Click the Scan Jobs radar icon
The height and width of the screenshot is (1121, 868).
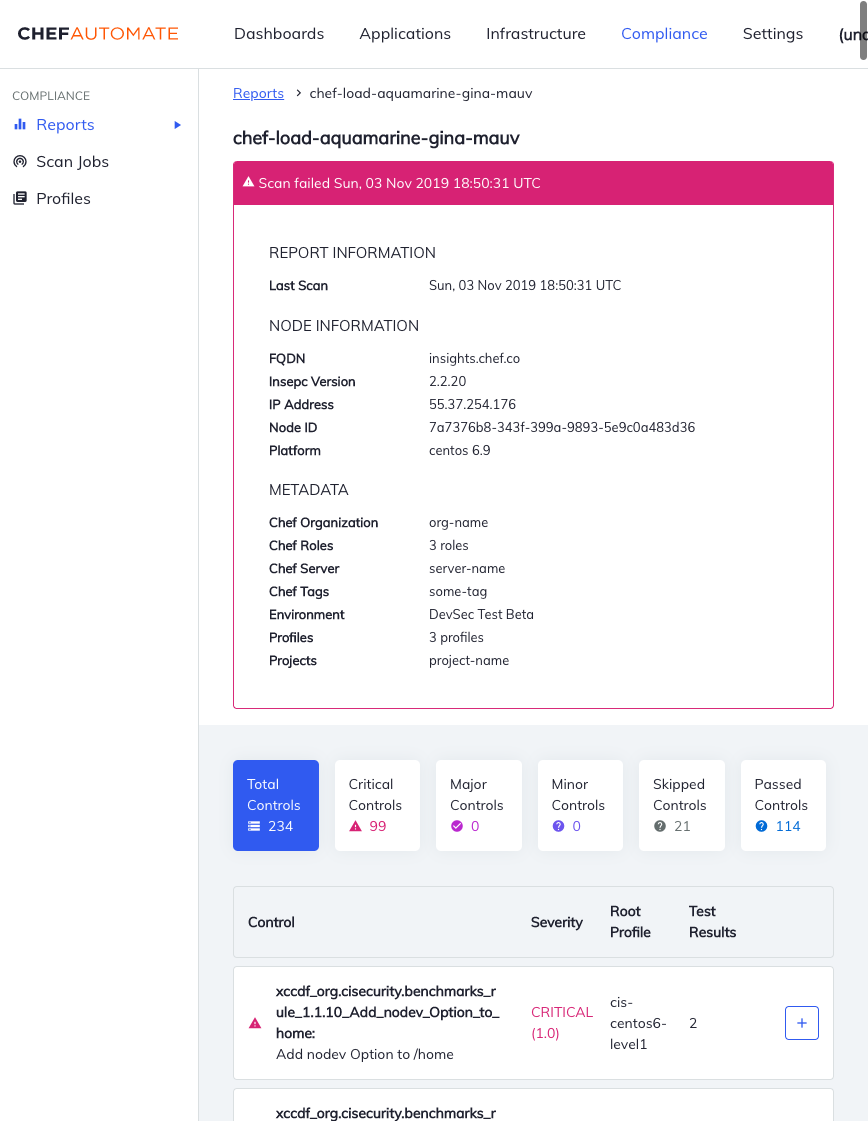click(20, 161)
